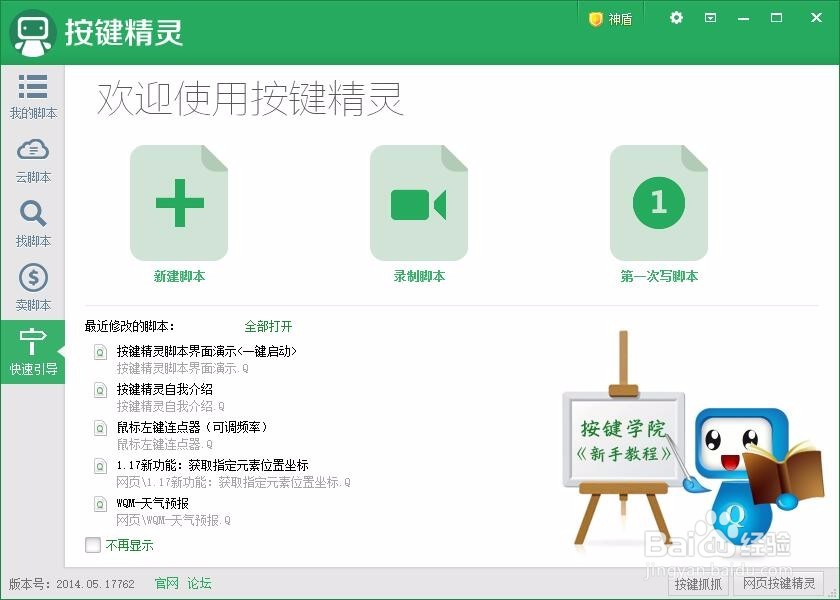
Task: Open script WQM-天气预报
Action: [153, 504]
